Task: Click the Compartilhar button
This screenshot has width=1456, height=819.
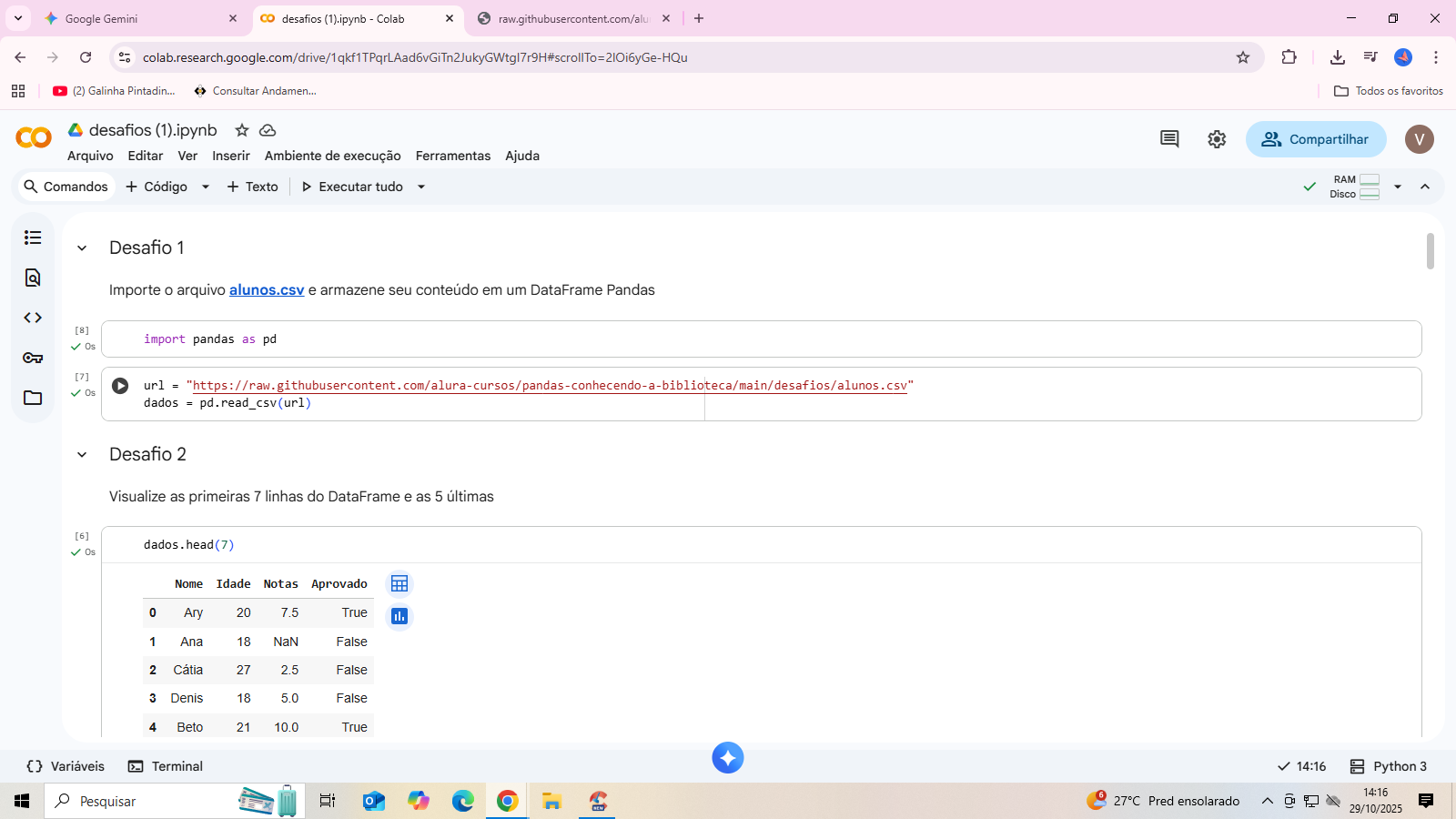Action: point(1316,139)
